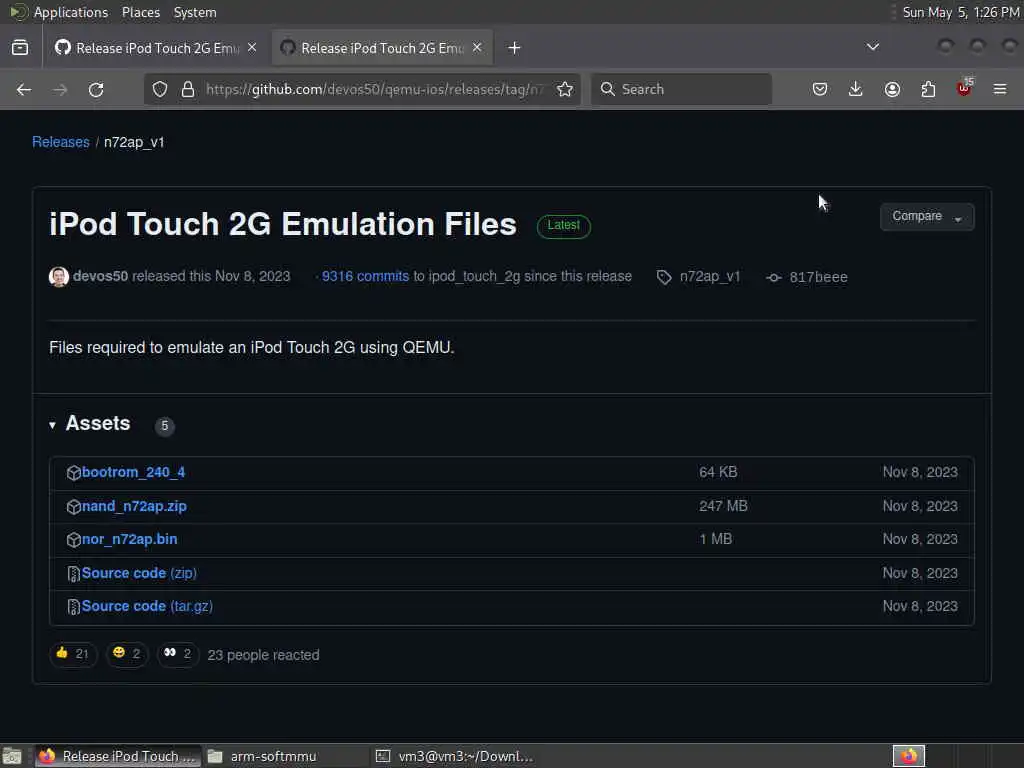Click the file icon for Source code tar.gz

[74, 607]
